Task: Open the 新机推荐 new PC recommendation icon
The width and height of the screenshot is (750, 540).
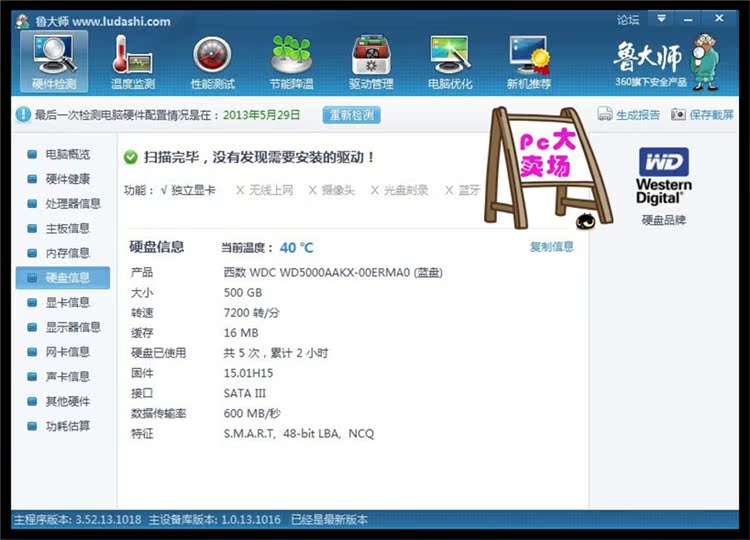Action: pyautogui.click(x=529, y=60)
